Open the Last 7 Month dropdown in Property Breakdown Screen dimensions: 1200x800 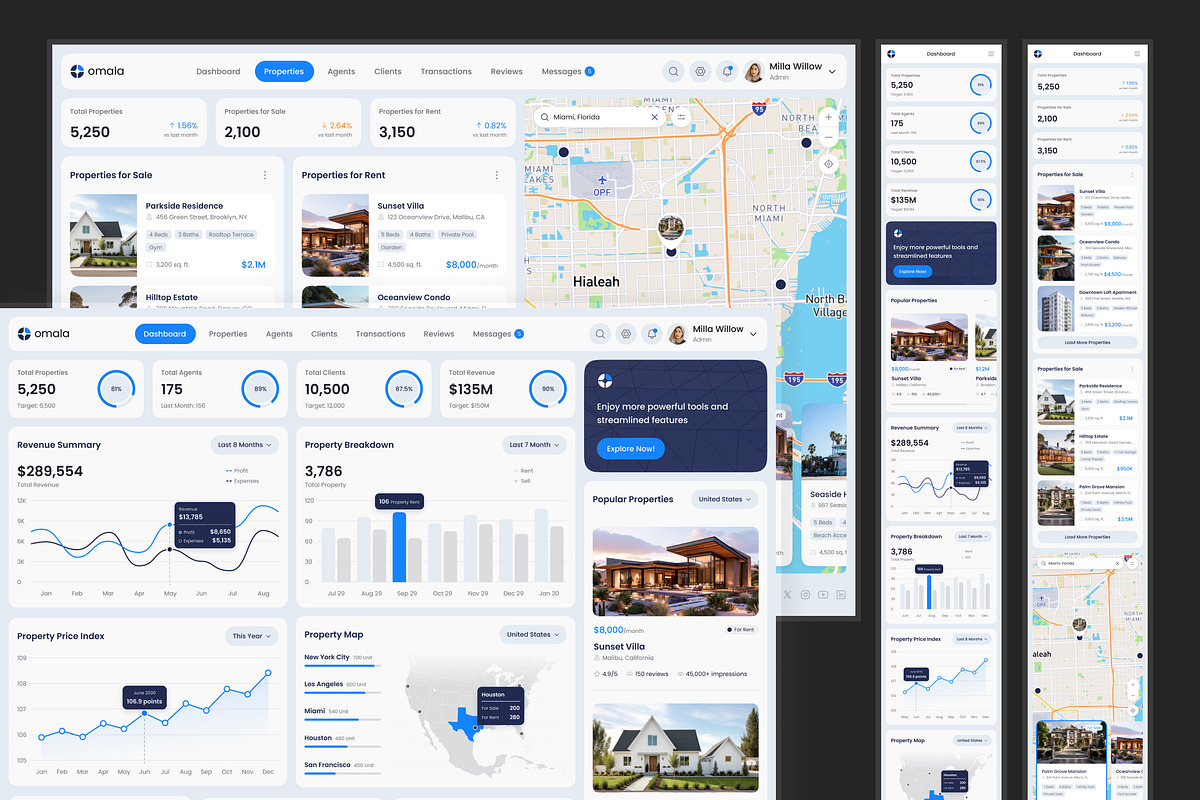pos(534,445)
